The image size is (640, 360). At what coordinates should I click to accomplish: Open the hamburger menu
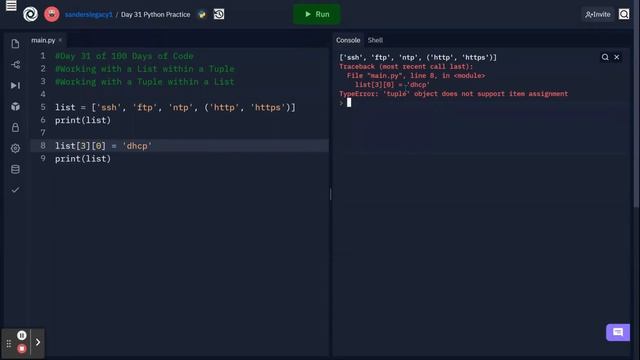[11, 6]
